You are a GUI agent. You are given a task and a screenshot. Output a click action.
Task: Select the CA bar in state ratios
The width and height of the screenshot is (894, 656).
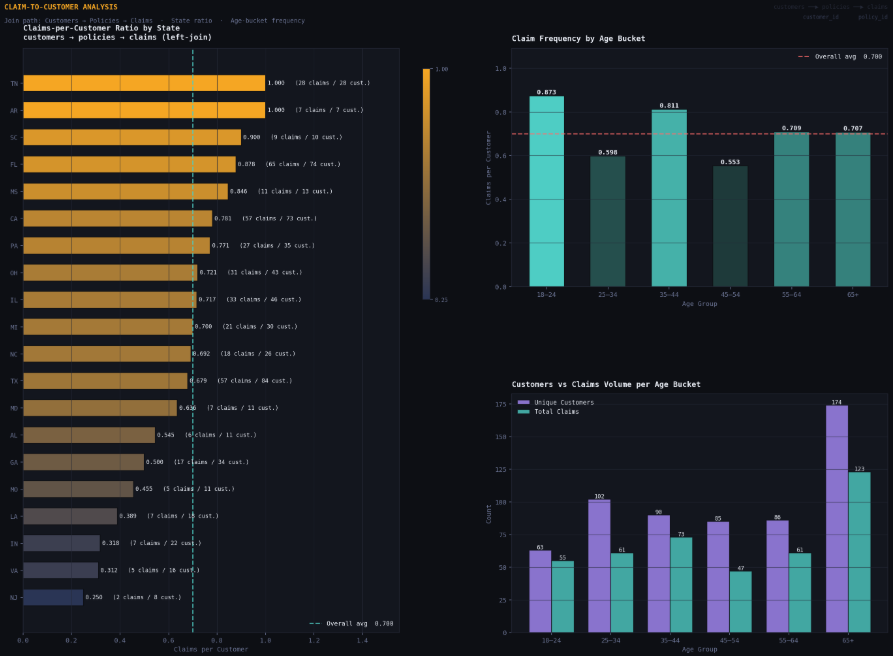[117, 218]
